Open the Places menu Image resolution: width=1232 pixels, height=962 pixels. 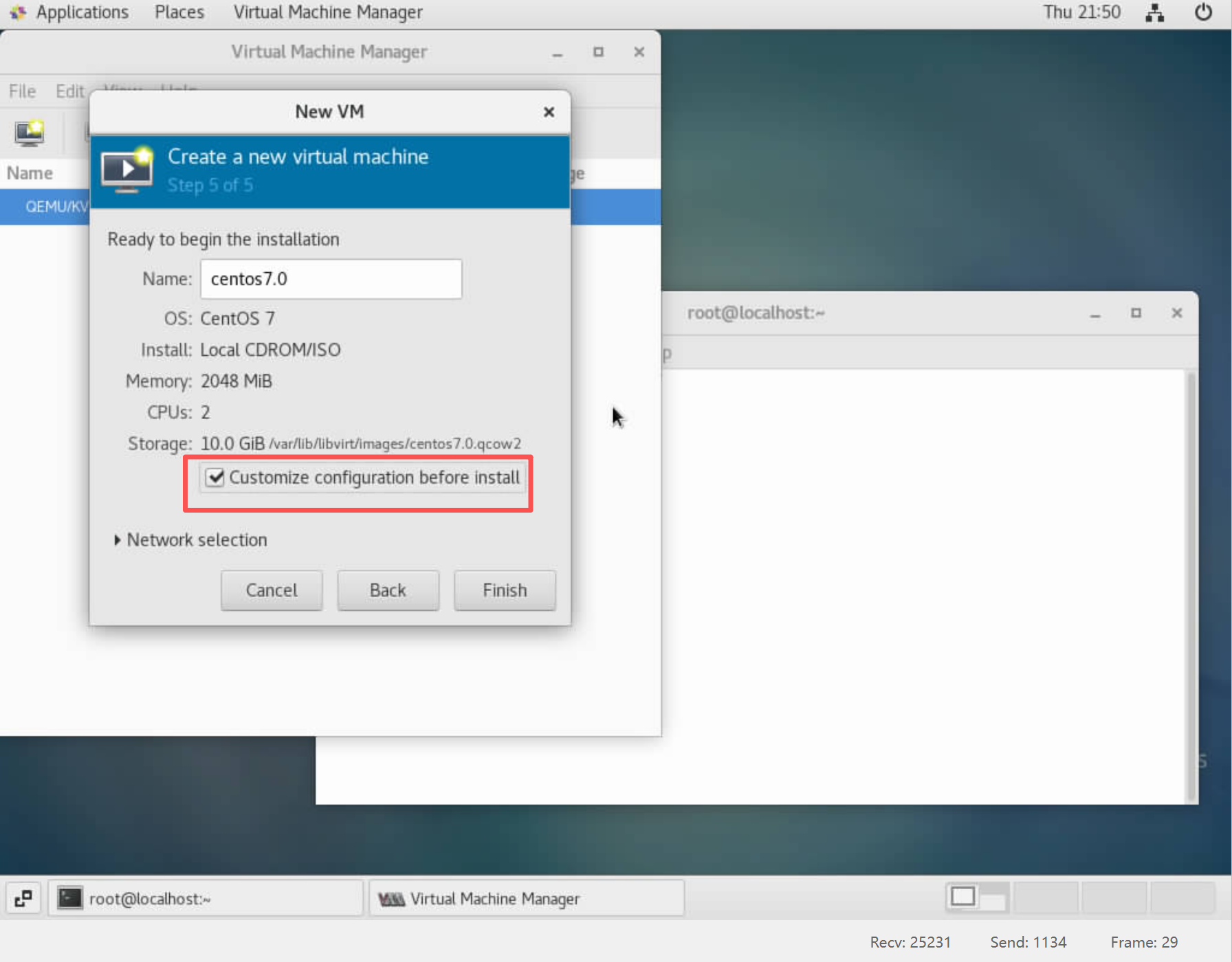179,12
